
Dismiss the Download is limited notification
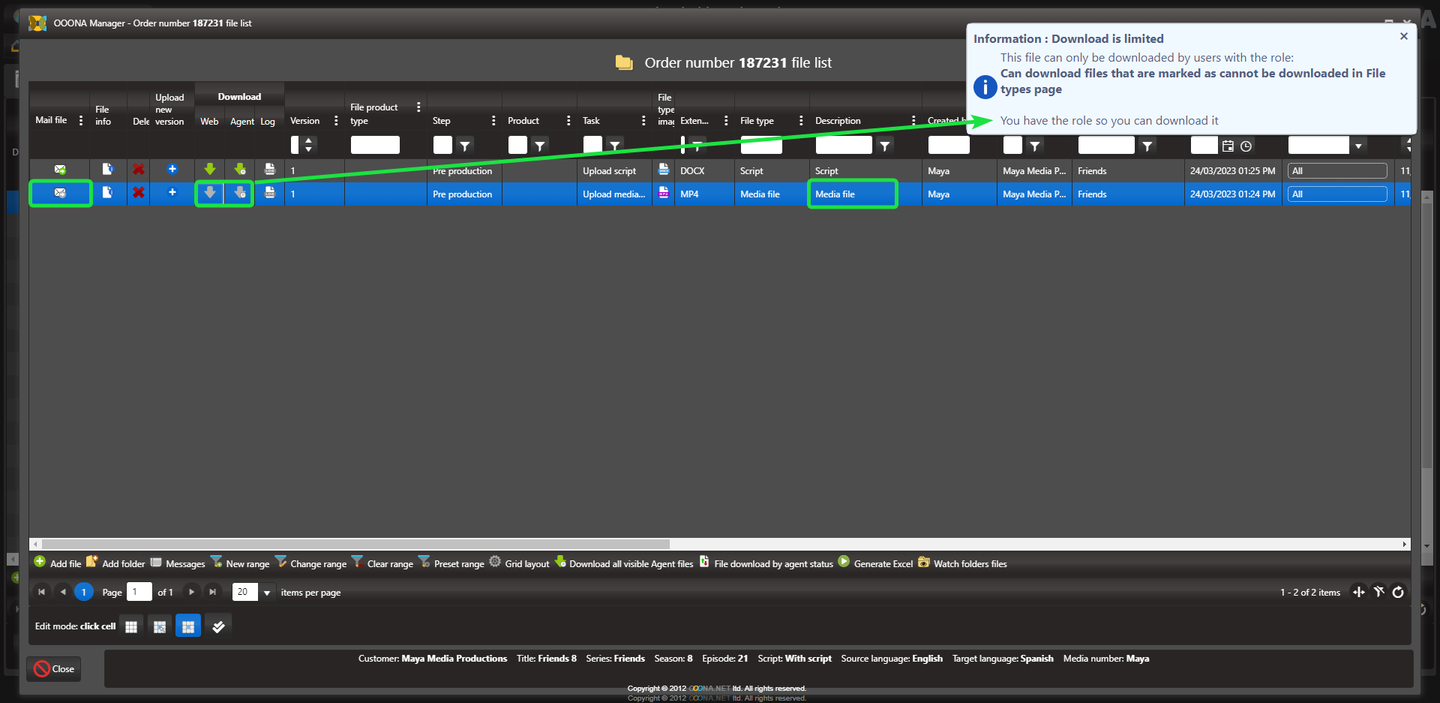click(1403, 36)
